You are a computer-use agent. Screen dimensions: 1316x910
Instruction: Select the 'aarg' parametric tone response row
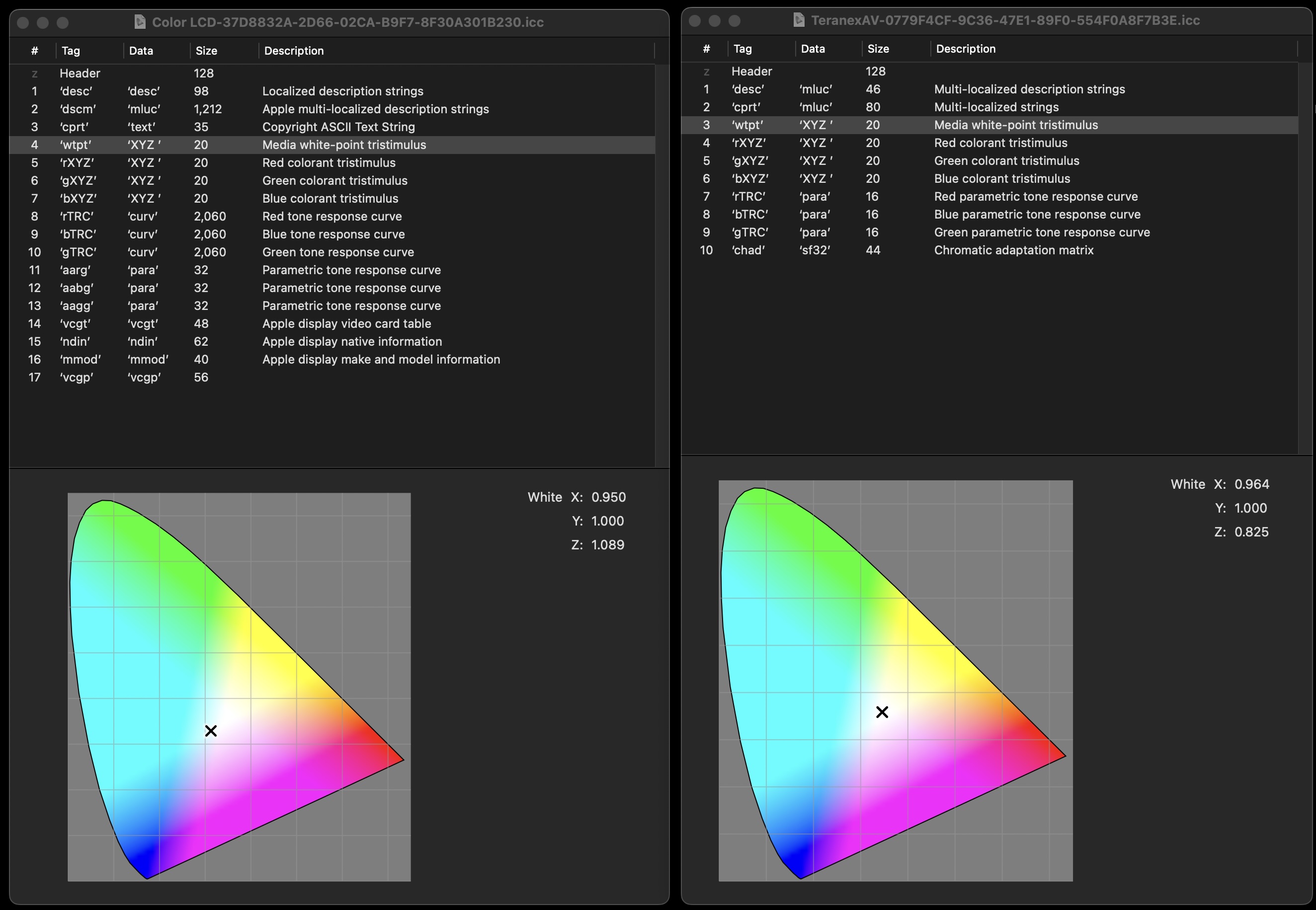click(x=332, y=270)
